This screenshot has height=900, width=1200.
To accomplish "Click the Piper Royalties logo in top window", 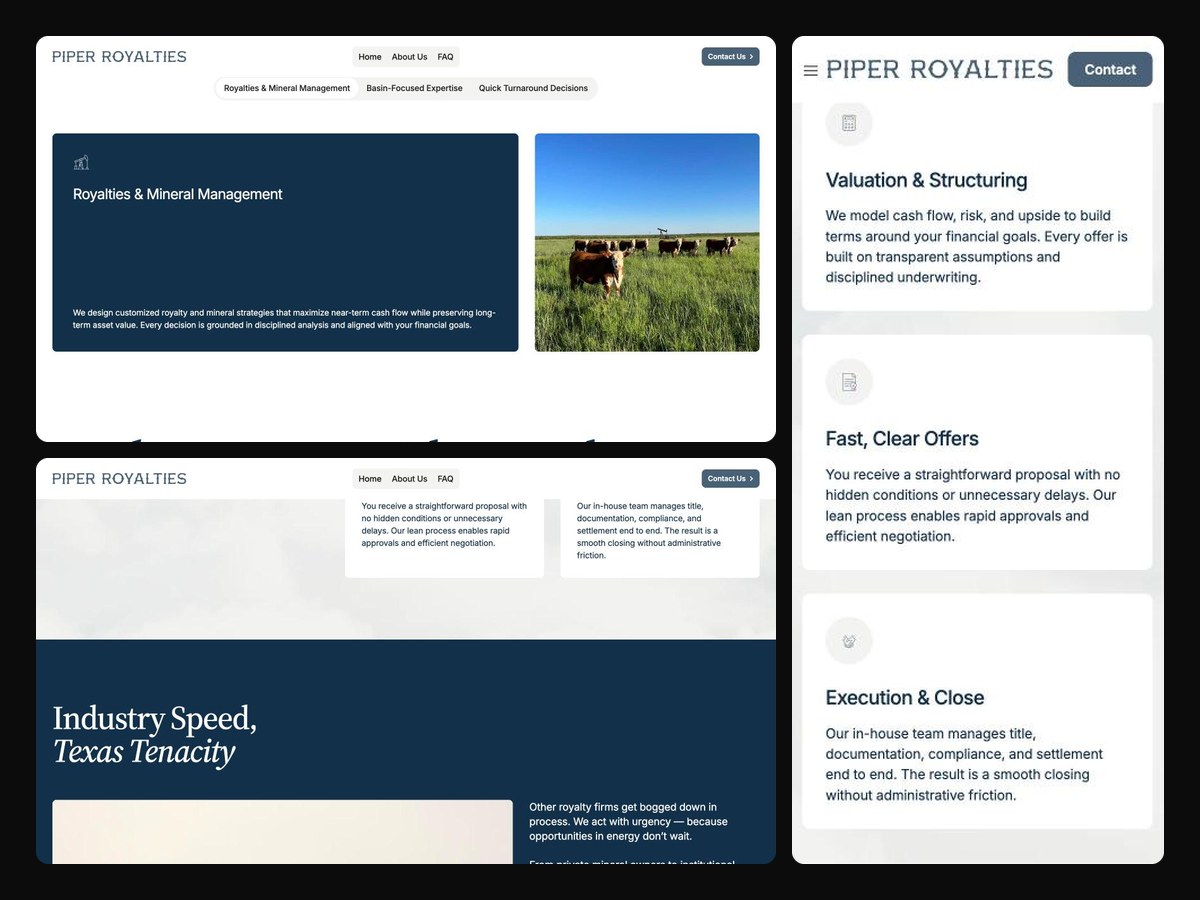I will point(119,57).
